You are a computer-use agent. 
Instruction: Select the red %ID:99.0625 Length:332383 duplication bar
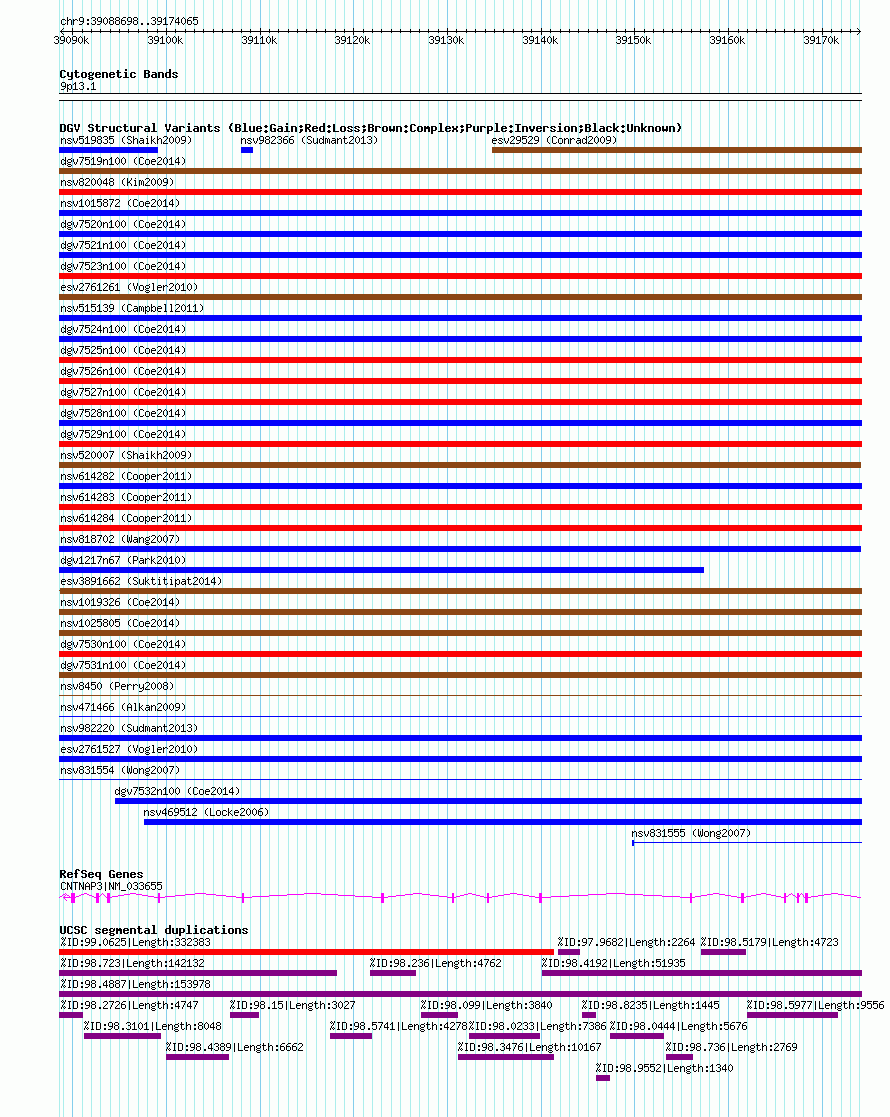point(306,952)
